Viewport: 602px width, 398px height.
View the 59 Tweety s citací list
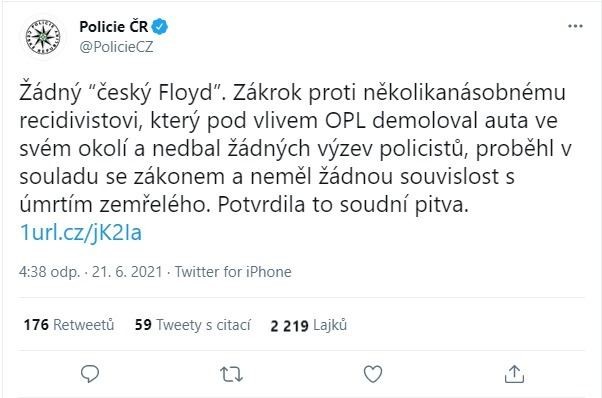(x=193, y=325)
